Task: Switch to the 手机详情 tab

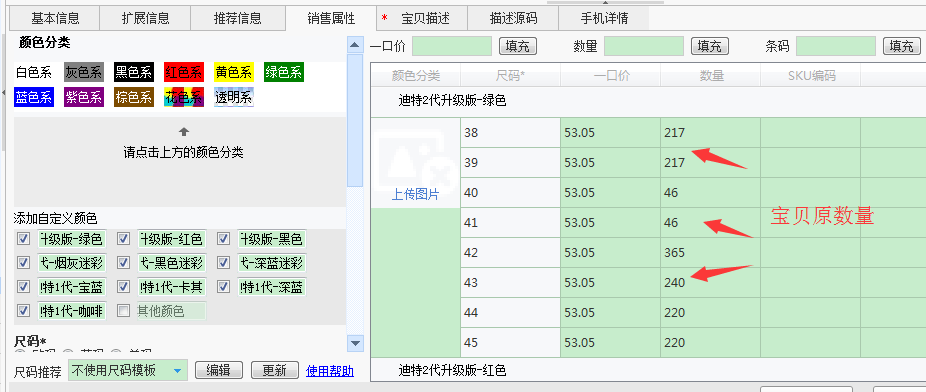Action: [604, 18]
